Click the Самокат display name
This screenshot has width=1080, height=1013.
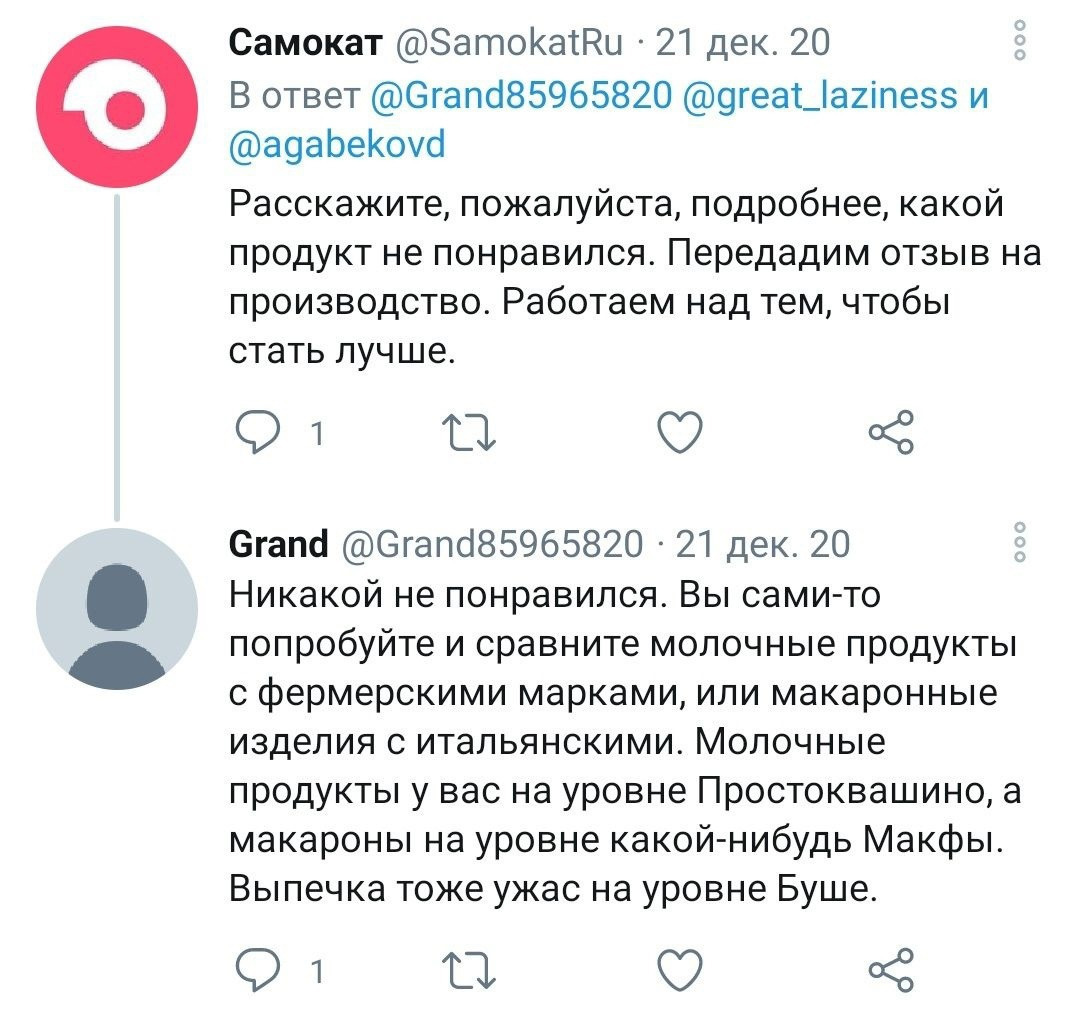(305, 43)
